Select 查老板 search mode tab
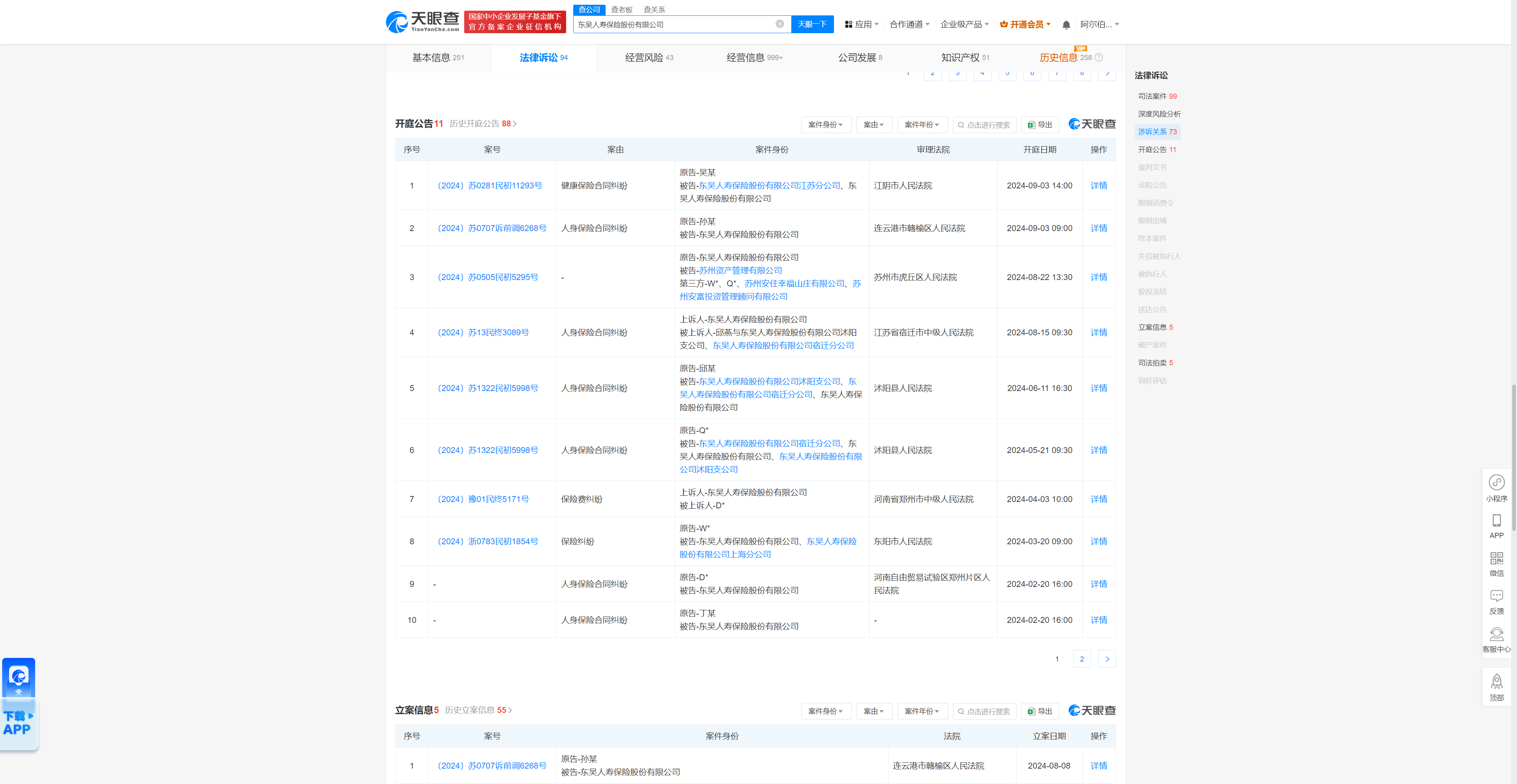Image resolution: width=1517 pixels, height=784 pixels. (621, 9)
